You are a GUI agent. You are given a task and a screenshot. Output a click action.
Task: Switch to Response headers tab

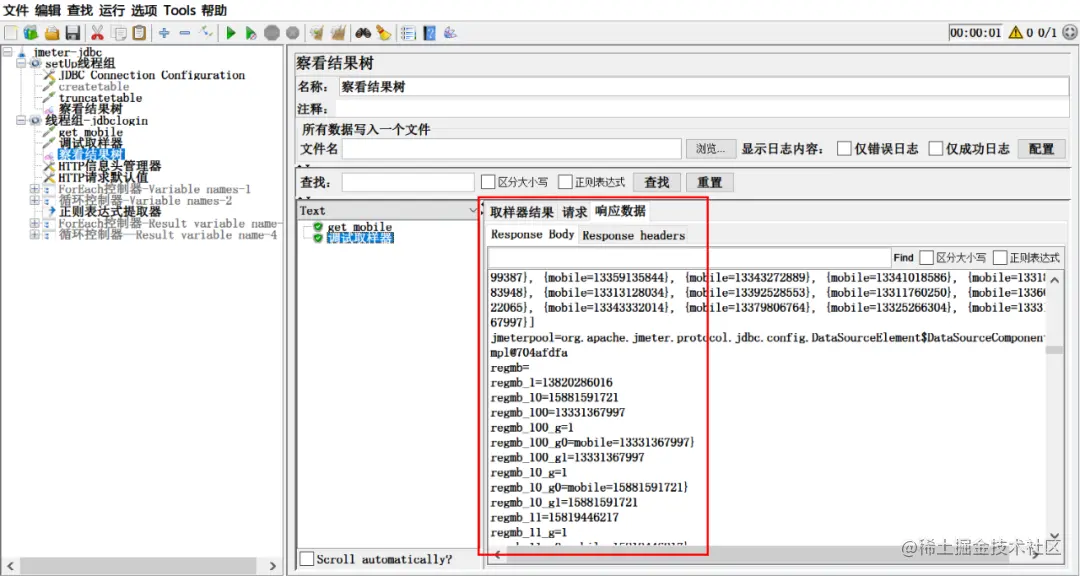click(x=634, y=236)
